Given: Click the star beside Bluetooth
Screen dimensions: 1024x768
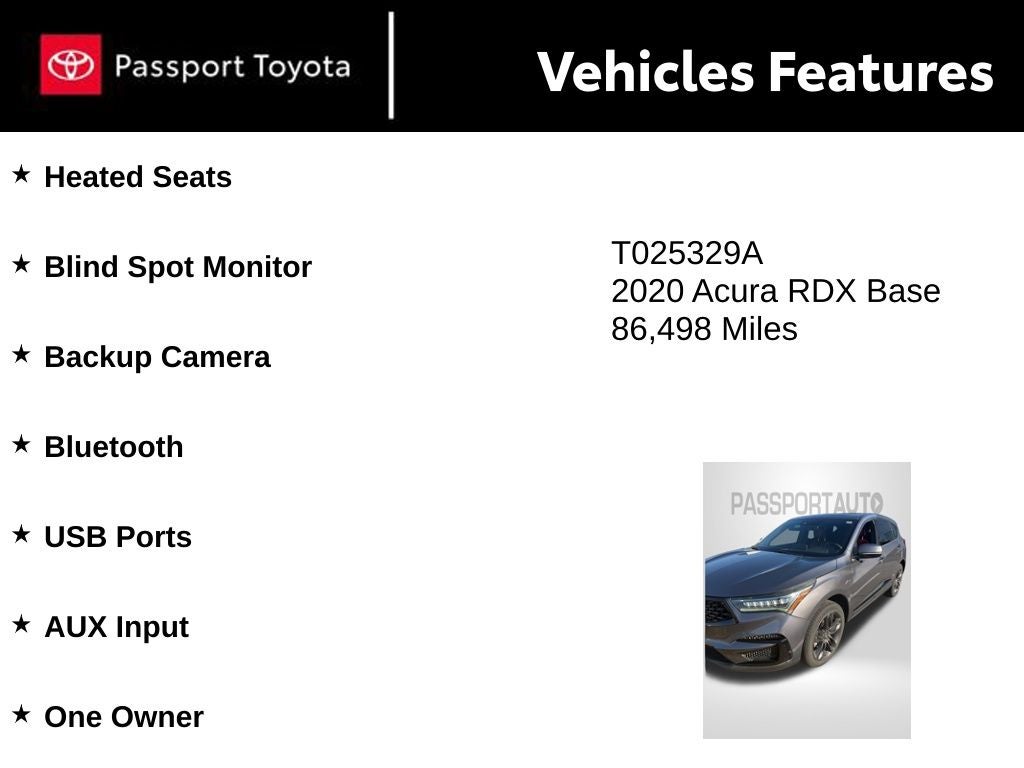Looking at the screenshot, I should 21,445.
